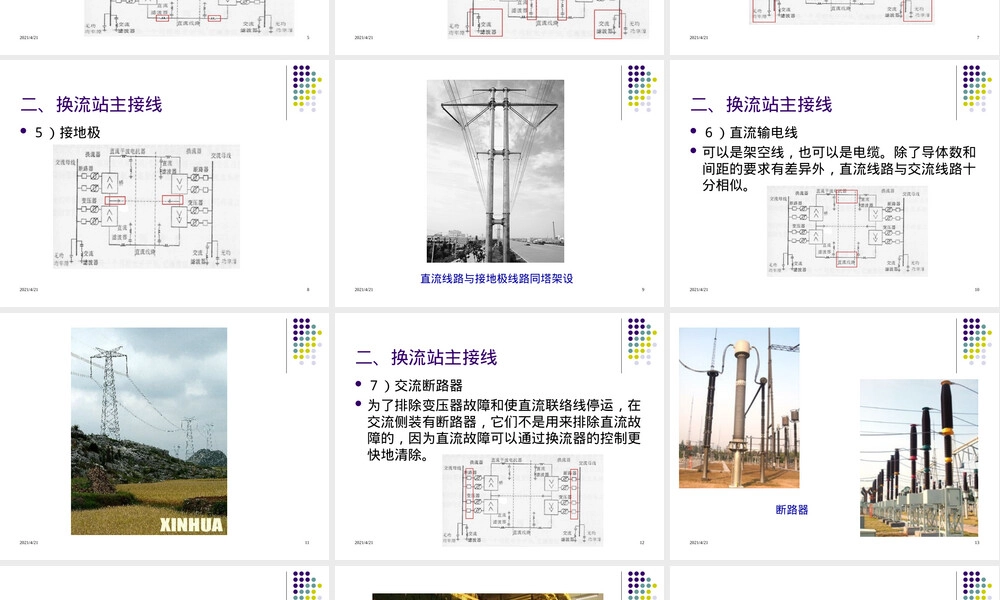Screen dimensions: 1000x600
Task: Select the circuit diagram on the 直流输电线 slide
Action: [847, 231]
